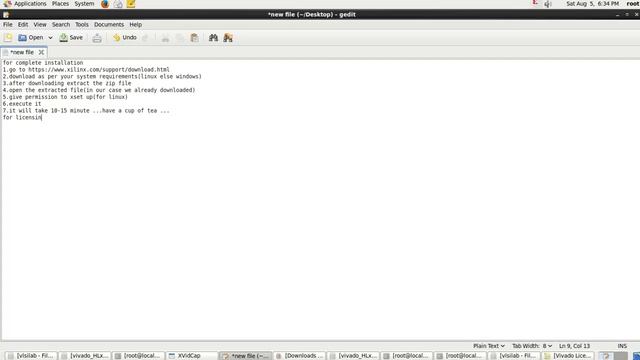Open the Documents menu
This screenshot has width=640, height=360.
(x=109, y=24)
